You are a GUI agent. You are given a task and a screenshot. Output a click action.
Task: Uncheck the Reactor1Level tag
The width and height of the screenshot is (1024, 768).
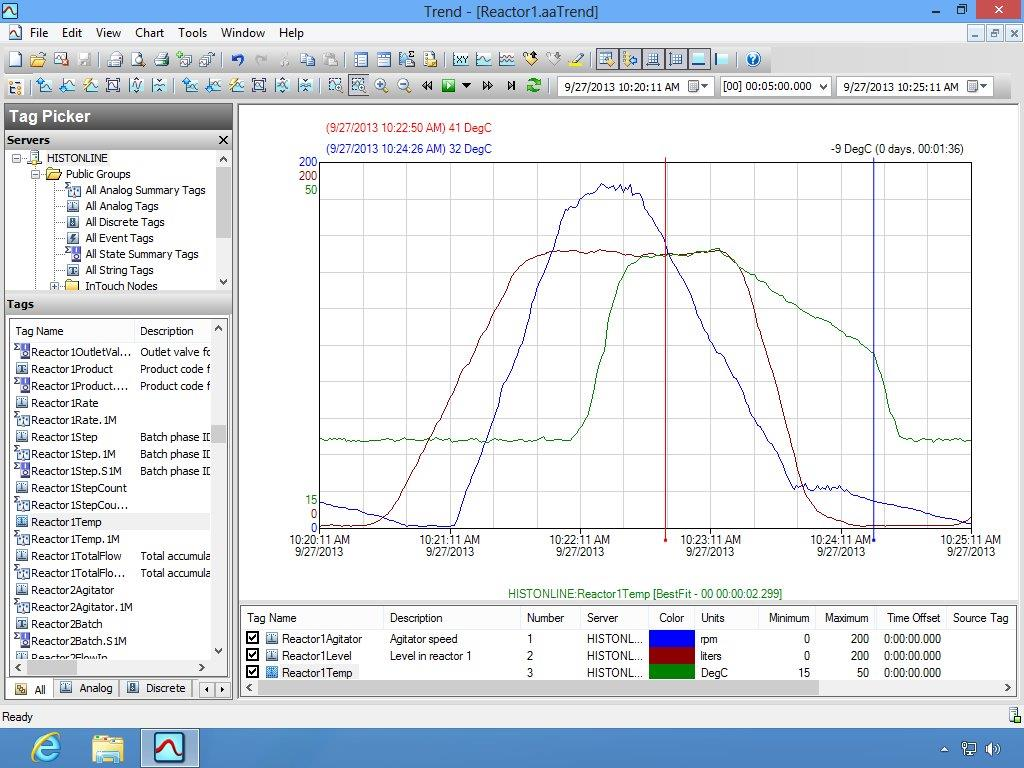253,656
